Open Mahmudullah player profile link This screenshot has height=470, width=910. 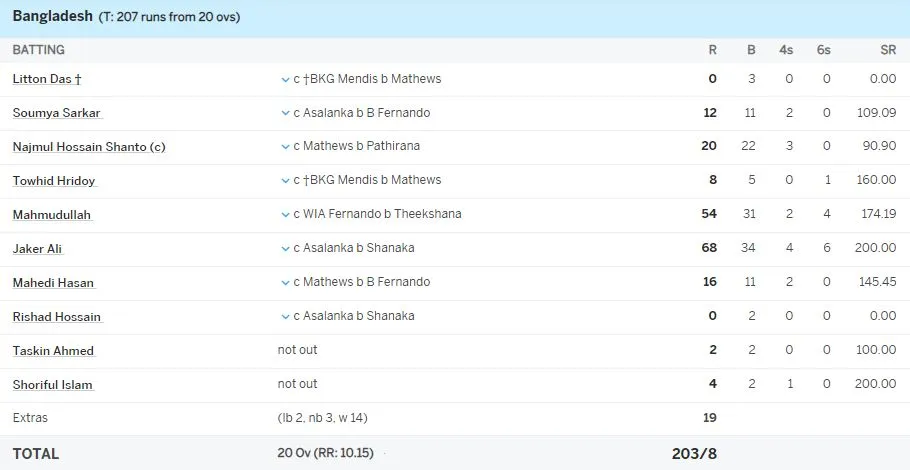pyautogui.click(x=52, y=215)
